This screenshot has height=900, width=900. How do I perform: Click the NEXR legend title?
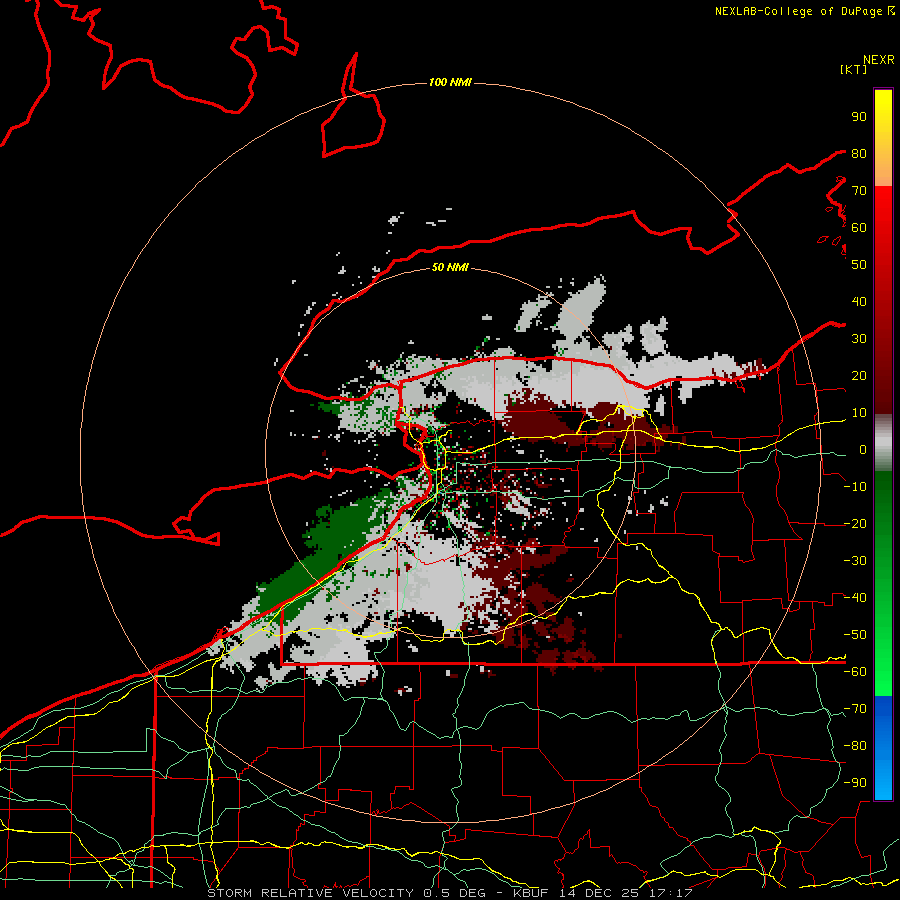coord(878,60)
